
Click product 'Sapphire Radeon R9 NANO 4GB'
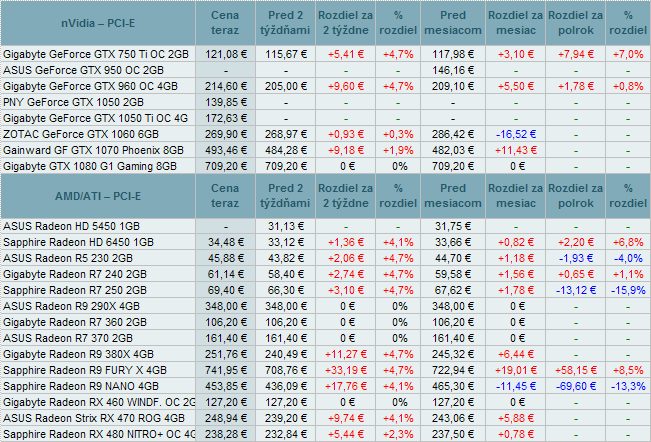[x=81, y=386]
